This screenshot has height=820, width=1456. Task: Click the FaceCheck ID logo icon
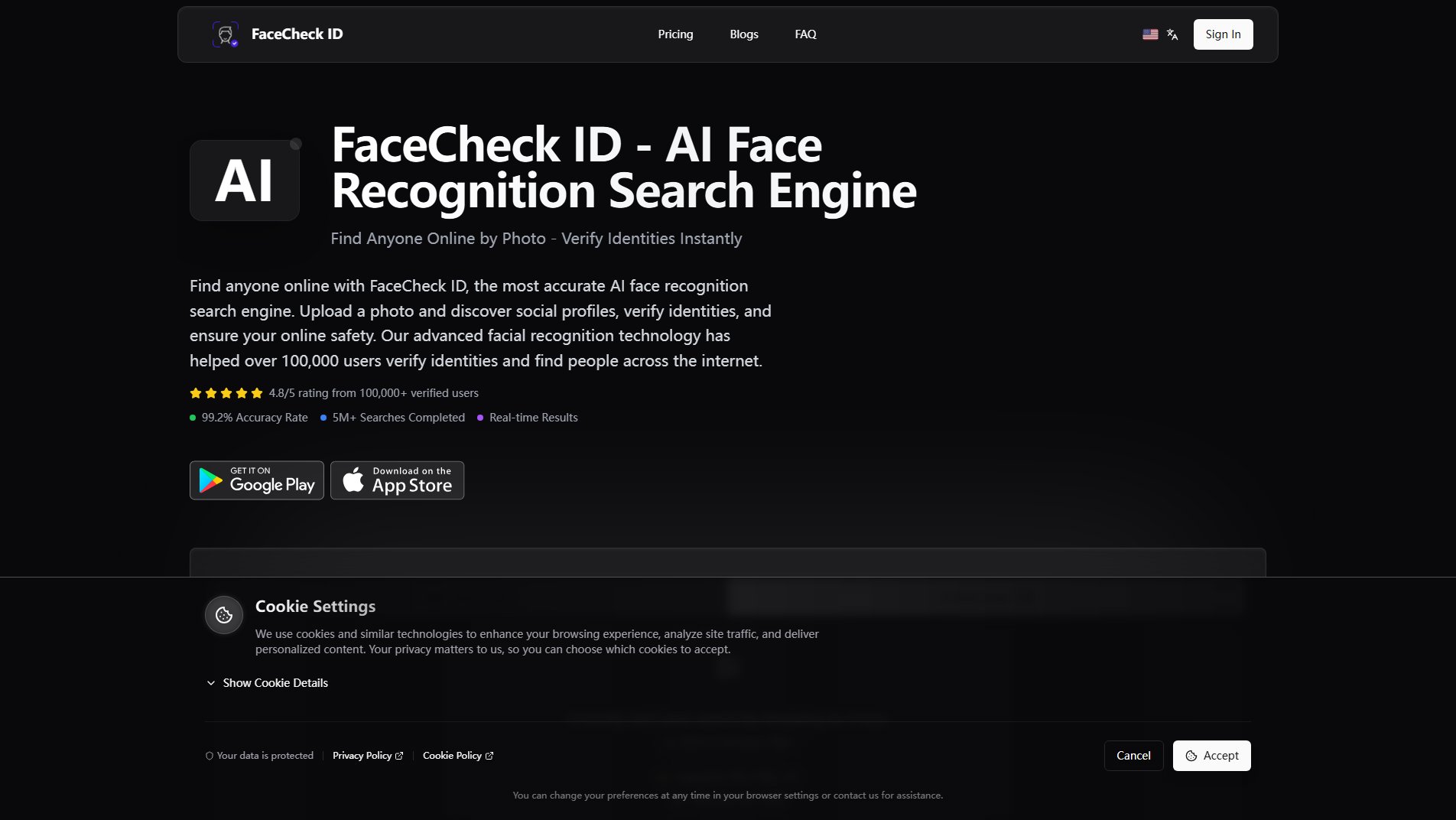click(x=226, y=34)
